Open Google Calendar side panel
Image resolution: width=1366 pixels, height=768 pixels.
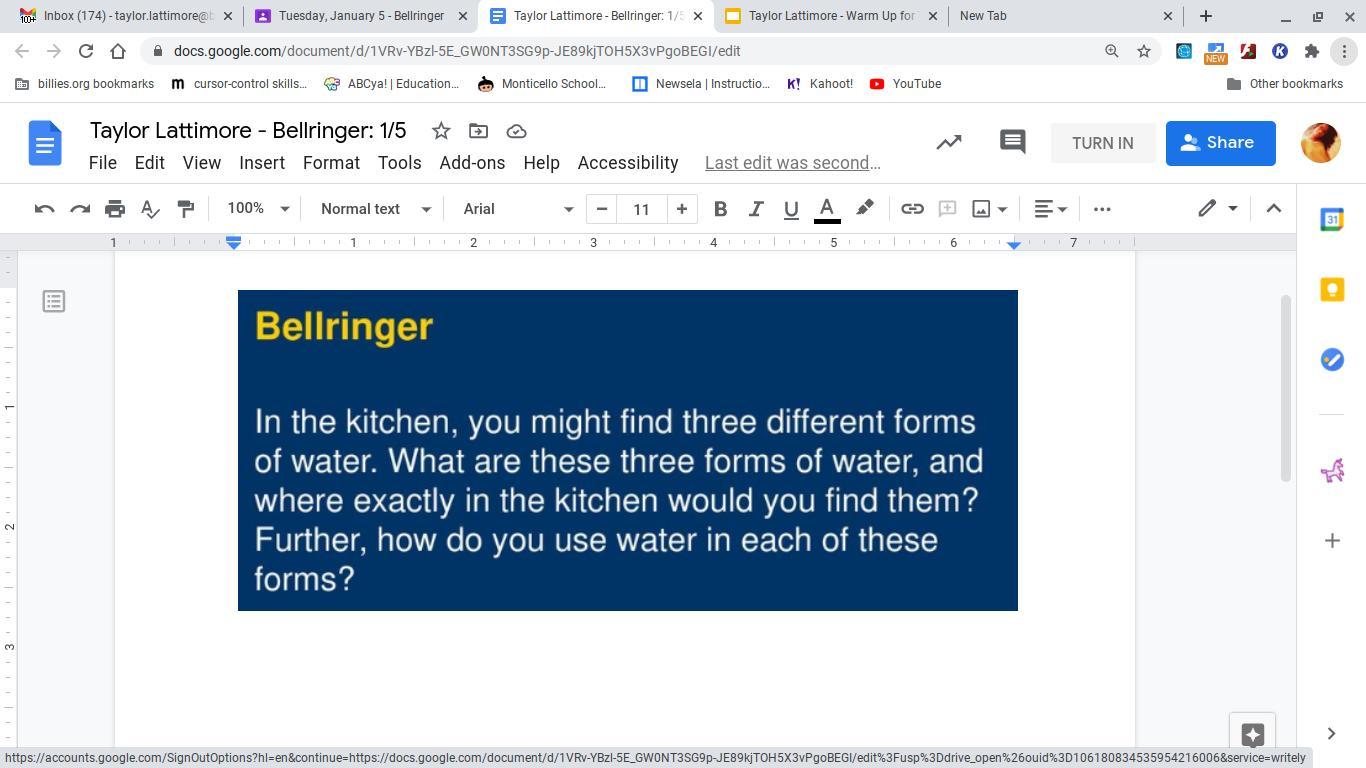1332,220
